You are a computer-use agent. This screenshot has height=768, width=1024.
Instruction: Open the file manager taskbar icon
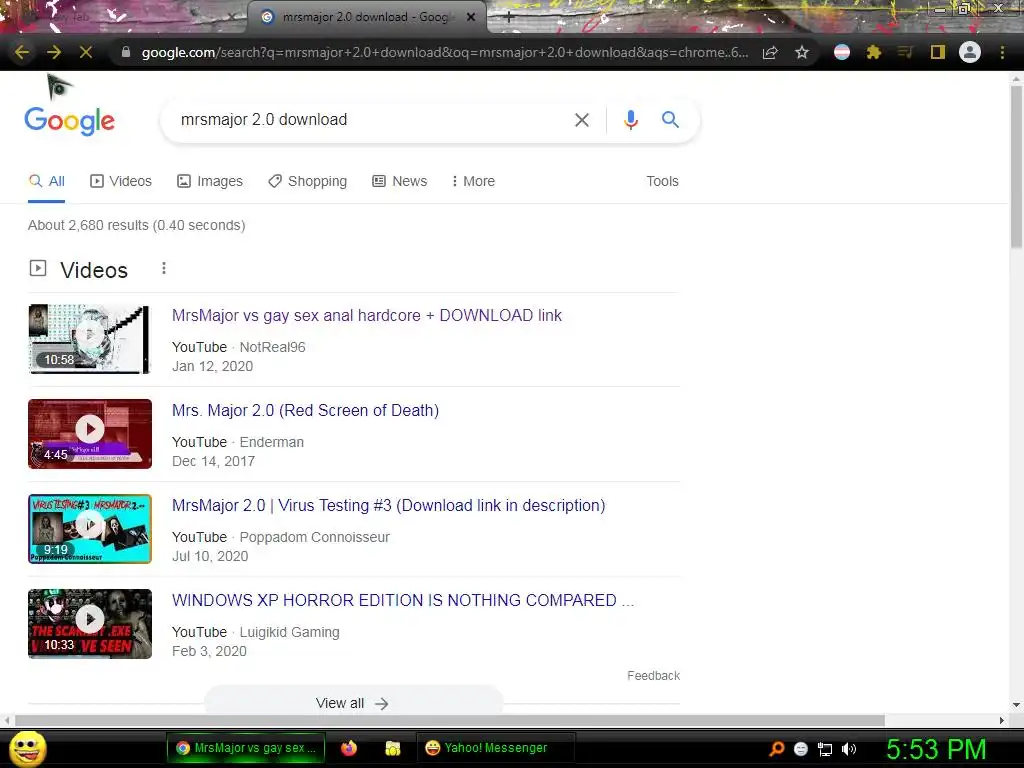(x=392, y=748)
